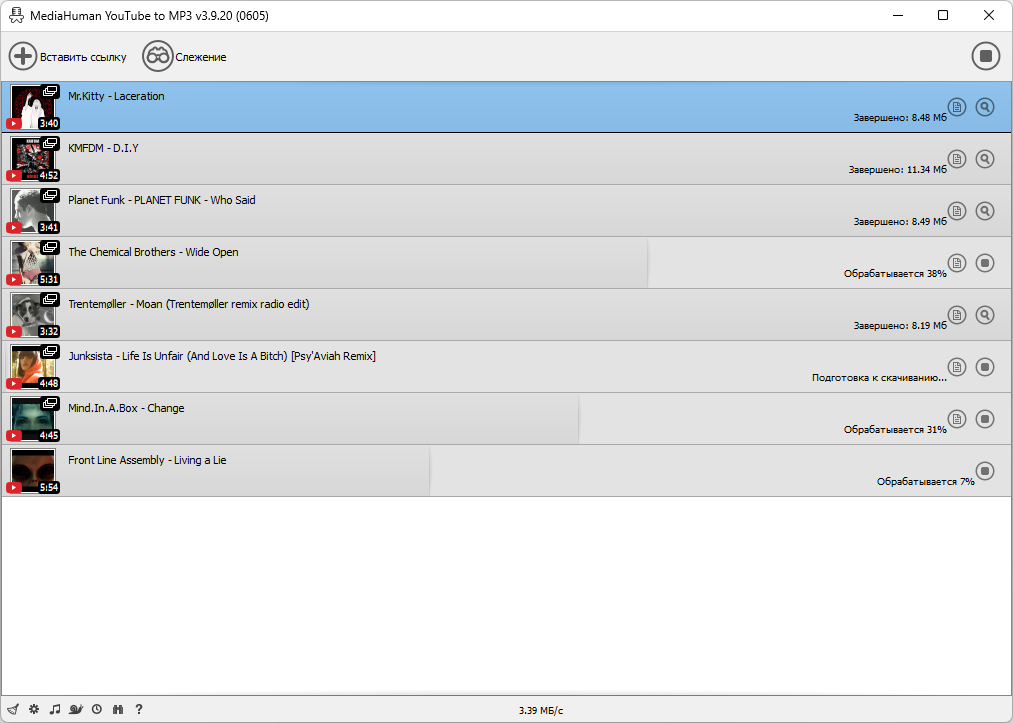Image resolution: width=1013 pixels, height=723 pixels.
Task: Click the Paste link plus icon
Action: click(x=23, y=56)
